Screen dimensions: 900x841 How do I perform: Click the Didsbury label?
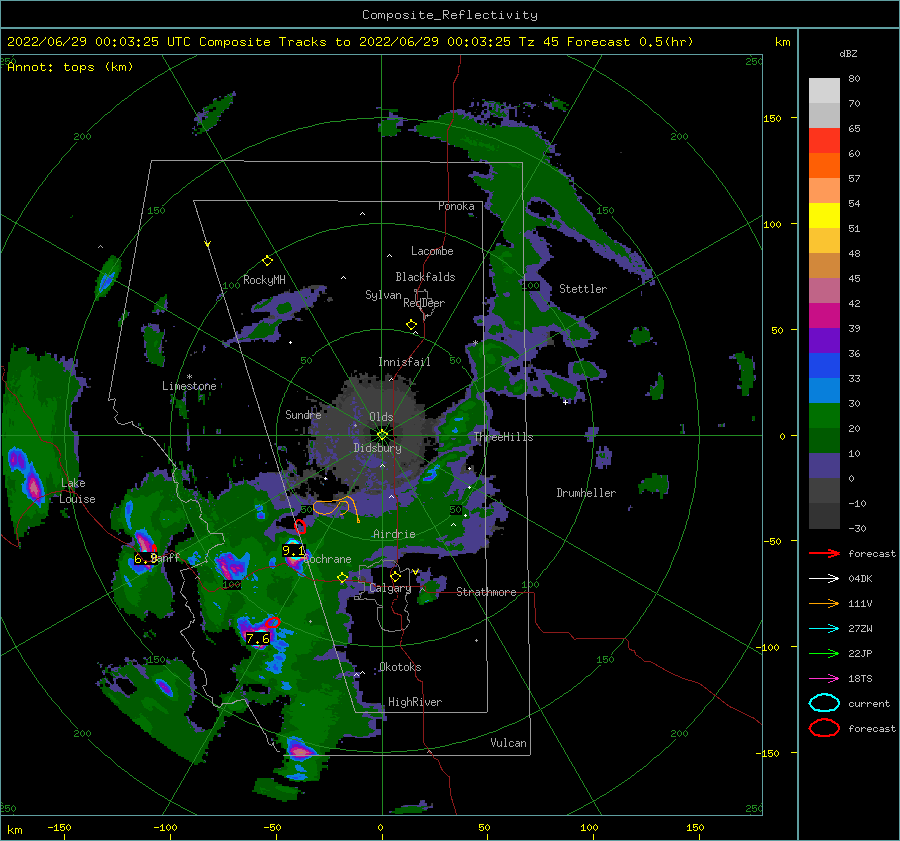point(377,448)
